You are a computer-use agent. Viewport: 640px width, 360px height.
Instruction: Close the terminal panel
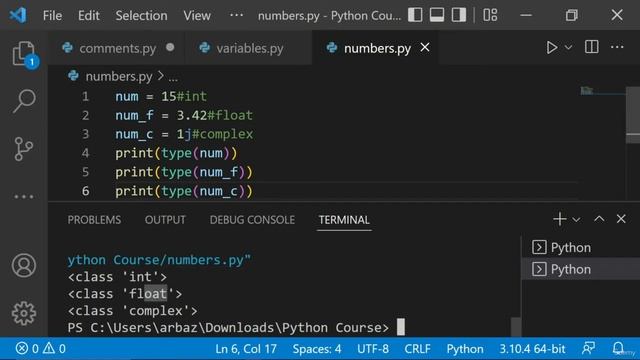coord(621,219)
